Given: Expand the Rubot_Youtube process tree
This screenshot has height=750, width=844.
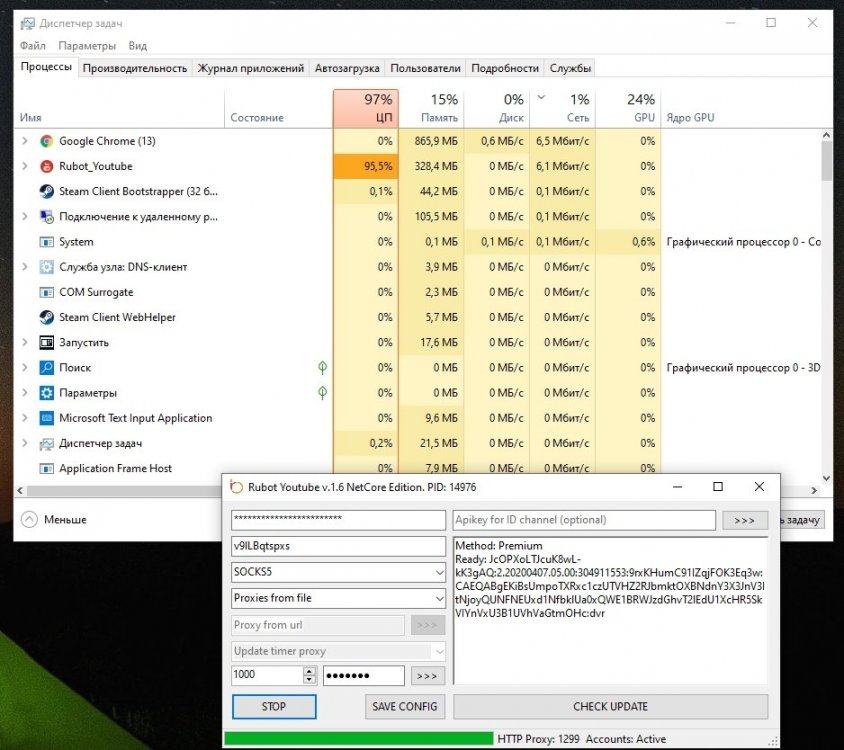Looking at the screenshot, I should tap(25, 166).
